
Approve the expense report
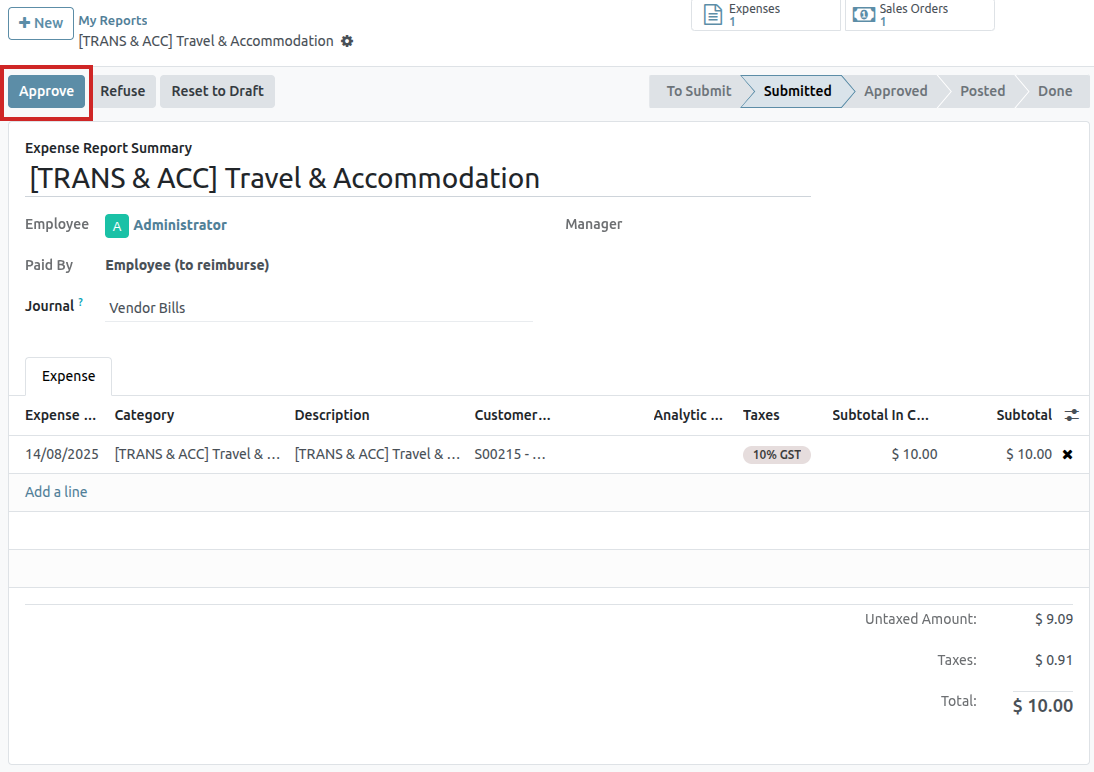(47, 91)
